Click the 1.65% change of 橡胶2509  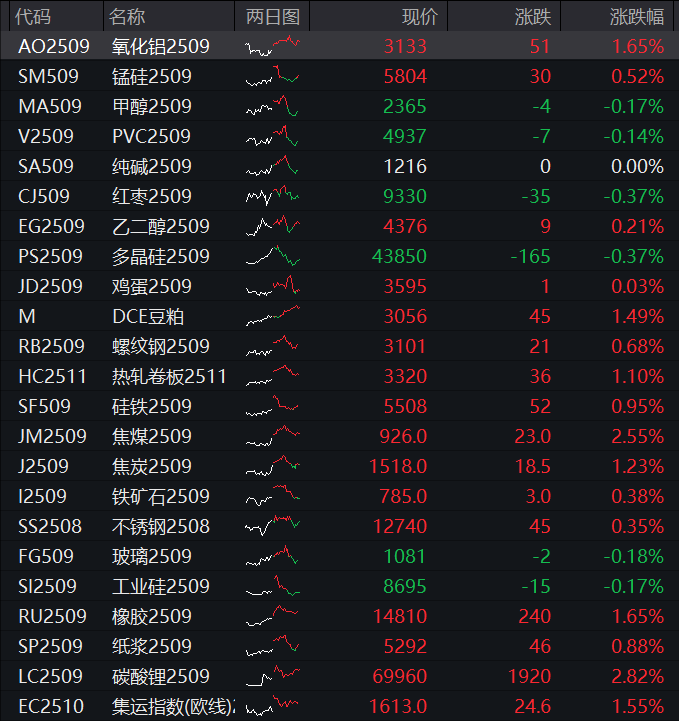[637, 616]
